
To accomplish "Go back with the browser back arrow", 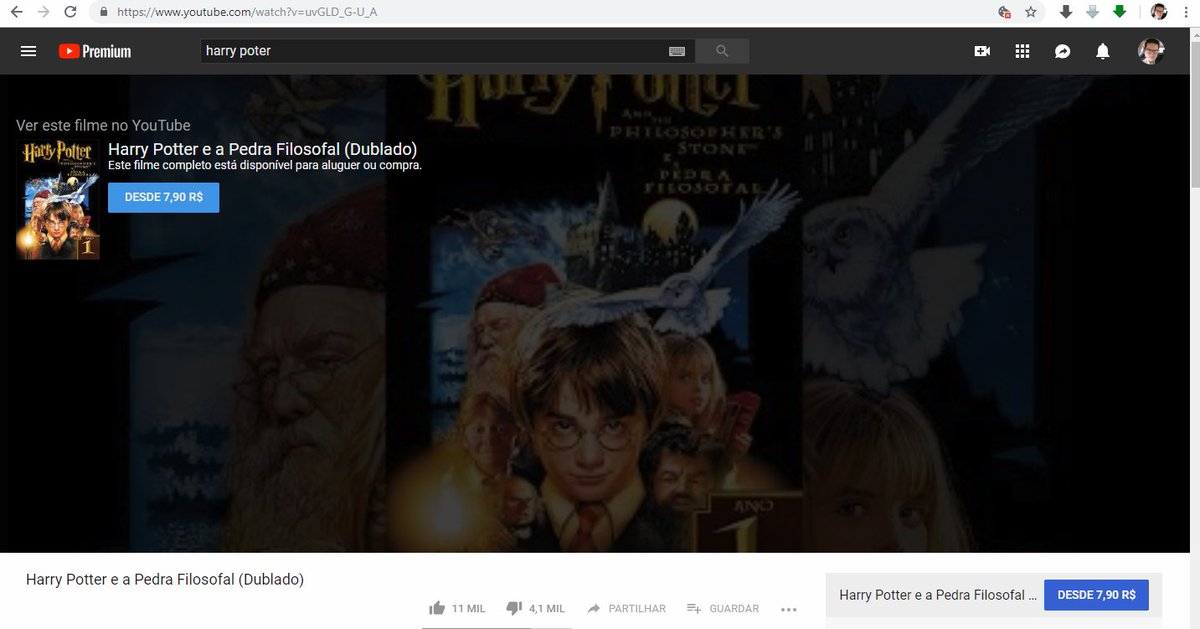I will click(16, 12).
